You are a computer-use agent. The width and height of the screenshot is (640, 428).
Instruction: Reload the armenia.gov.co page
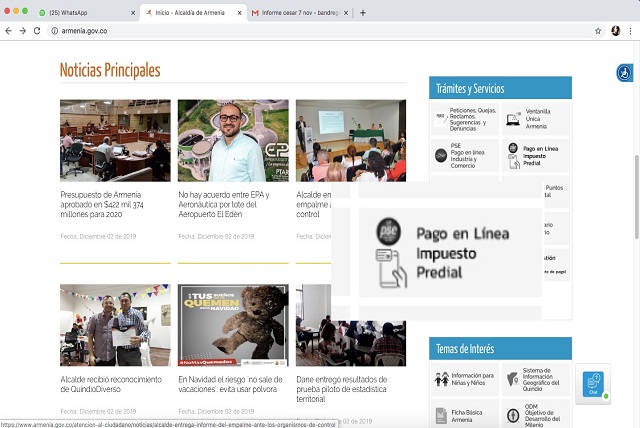37,31
